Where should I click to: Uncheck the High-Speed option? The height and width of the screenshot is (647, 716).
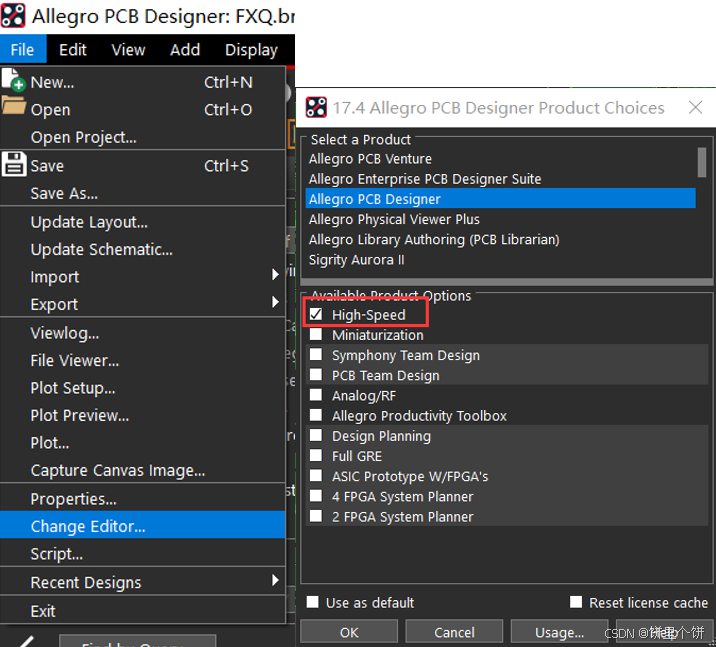pos(316,314)
